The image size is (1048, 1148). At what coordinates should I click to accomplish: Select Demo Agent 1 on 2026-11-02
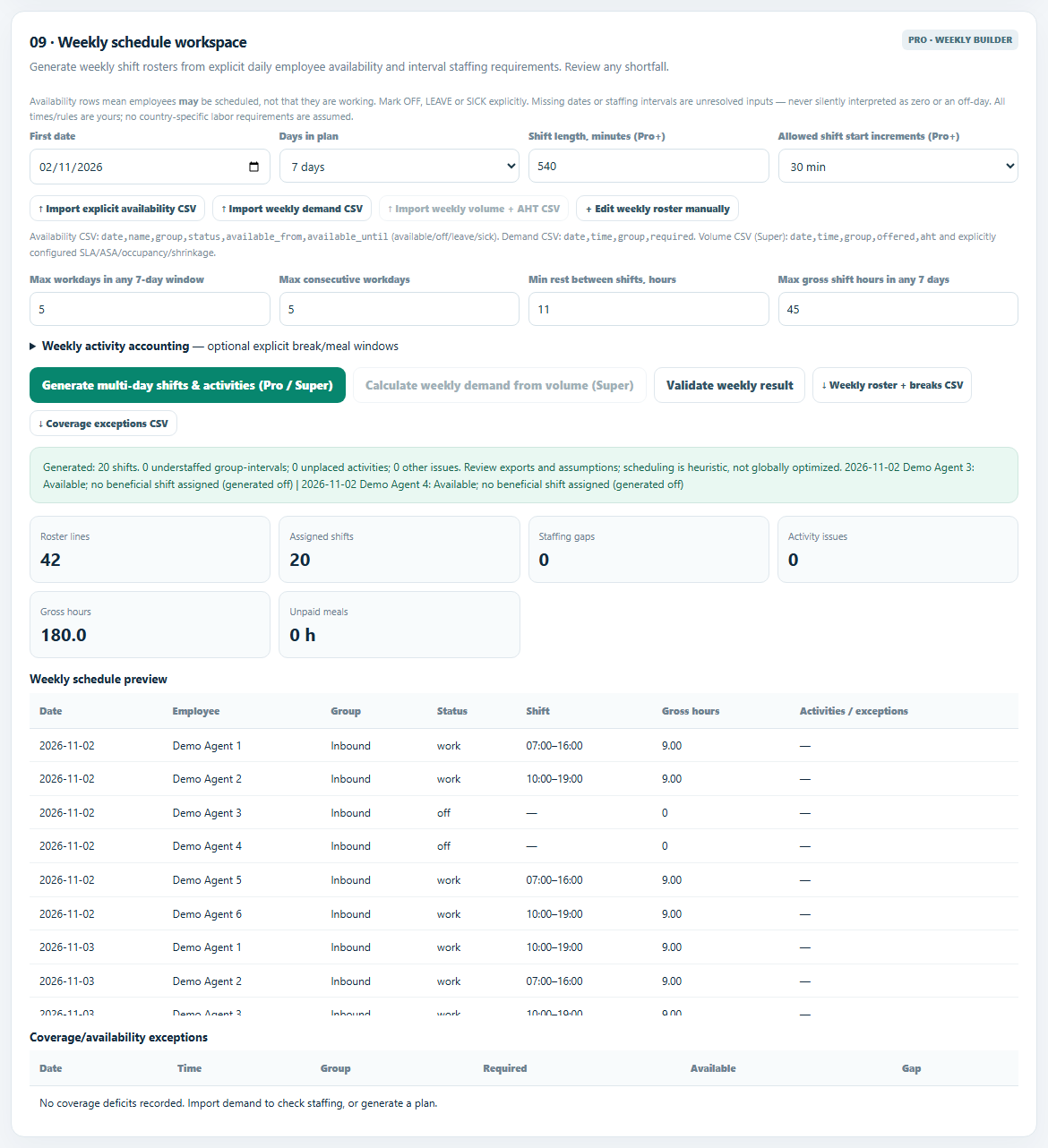click(x=524, y=745)
